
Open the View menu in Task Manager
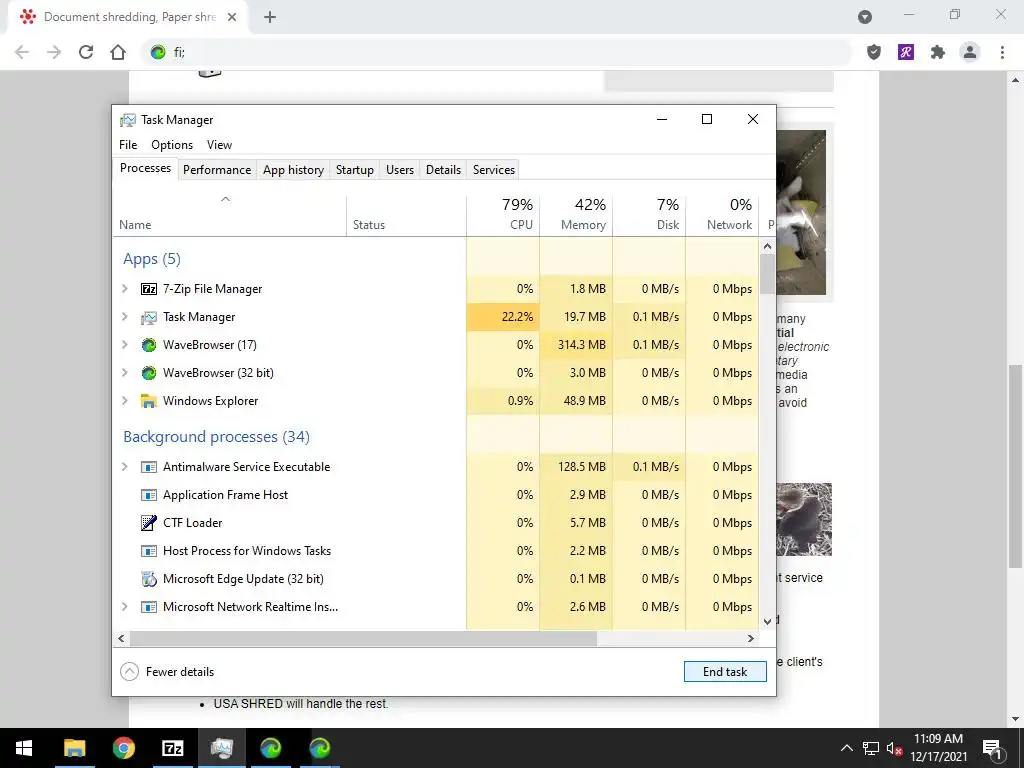click(219, 145)
